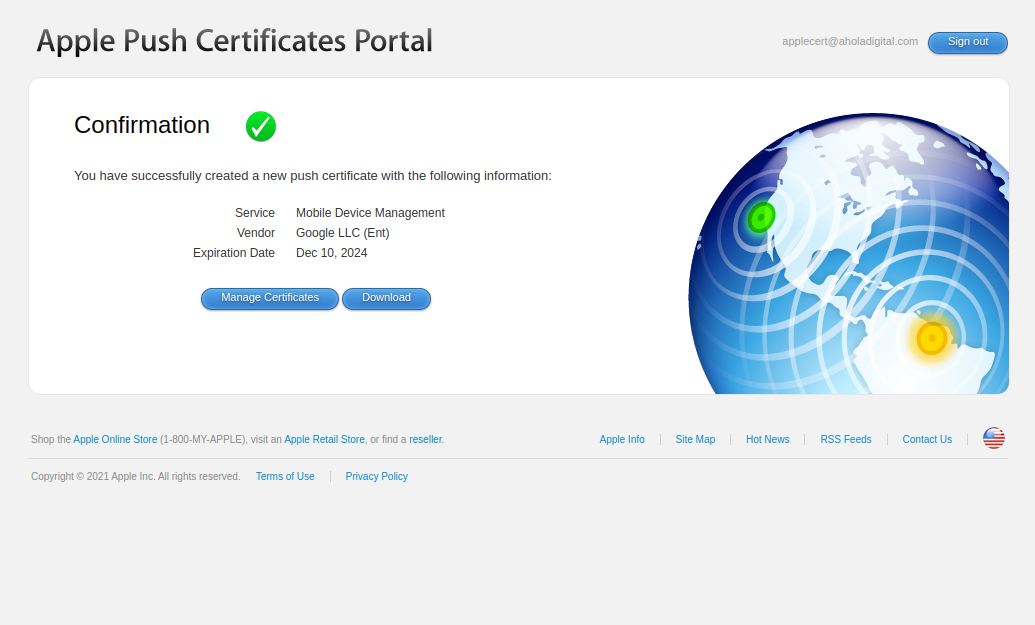Go to Site Map
The width and height of the screenshot is (1035, 625).
click(695, 440)
